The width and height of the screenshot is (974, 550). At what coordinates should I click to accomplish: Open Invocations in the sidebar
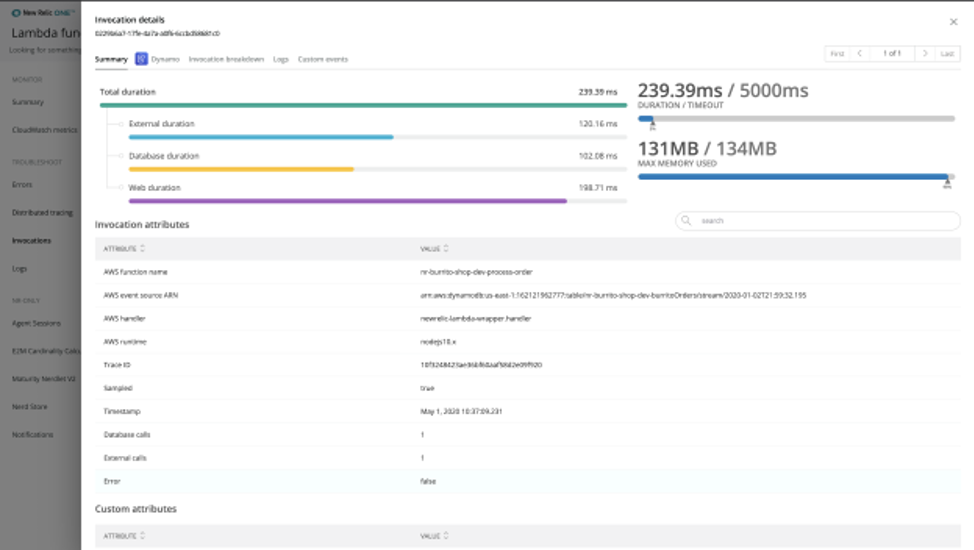click(32, 241)
